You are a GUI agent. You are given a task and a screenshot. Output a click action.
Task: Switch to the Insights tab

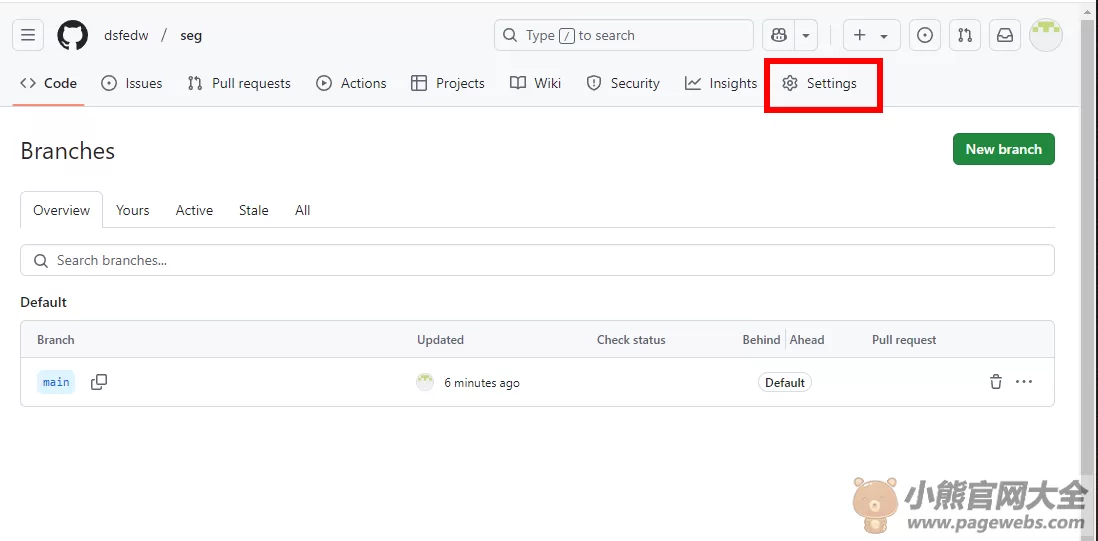click(x=721, y=83)
